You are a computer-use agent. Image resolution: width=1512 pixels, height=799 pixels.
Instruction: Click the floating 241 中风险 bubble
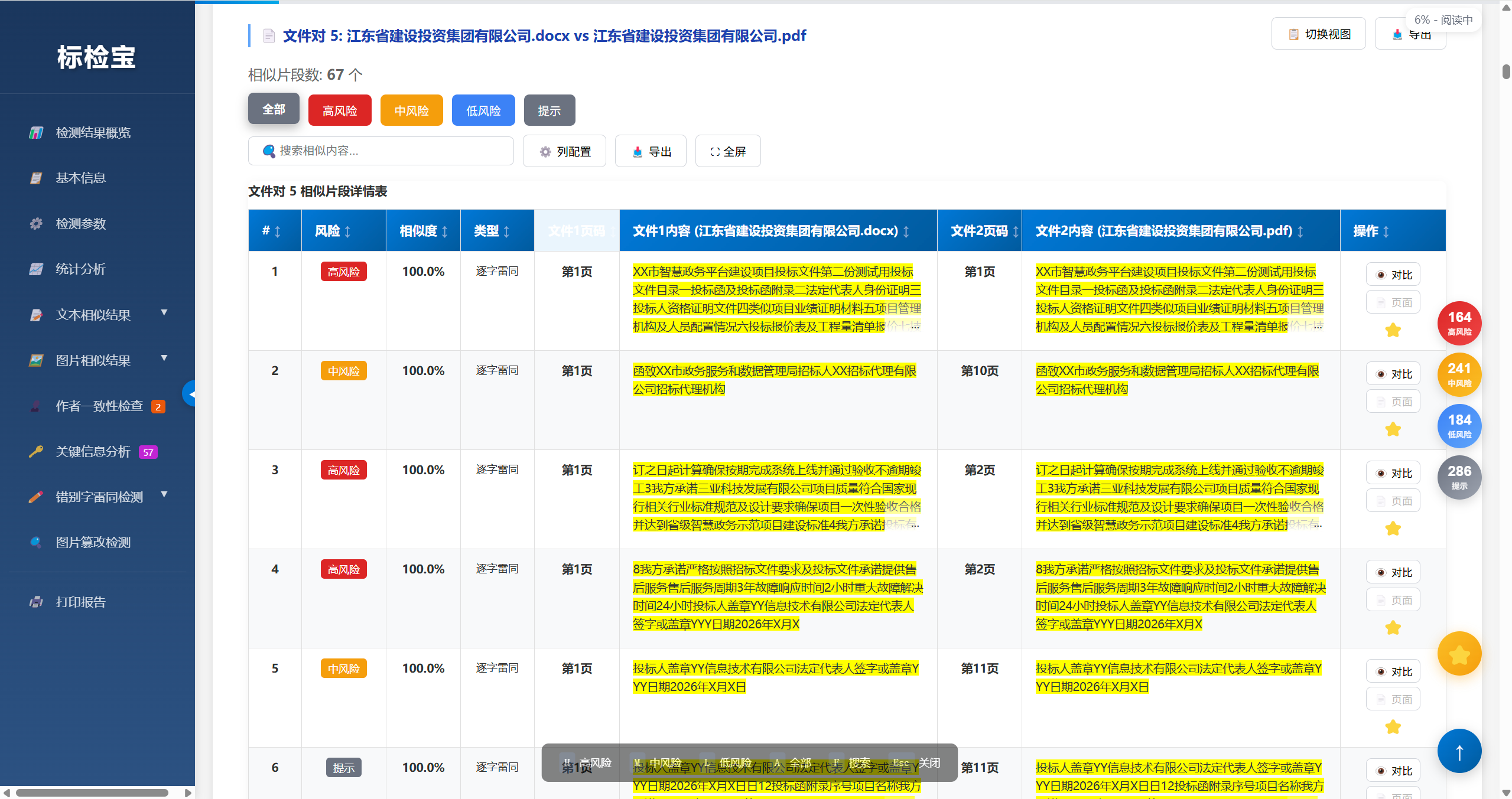tap(1459, 374)
